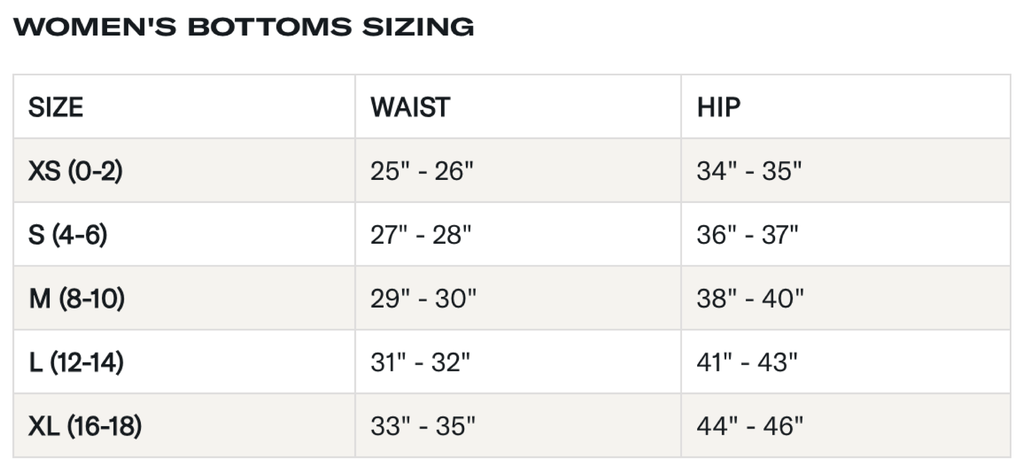This screenshot has height=475, width=1024.
Task: Pick the 36" - 37" hip cell
Action: 748,236
